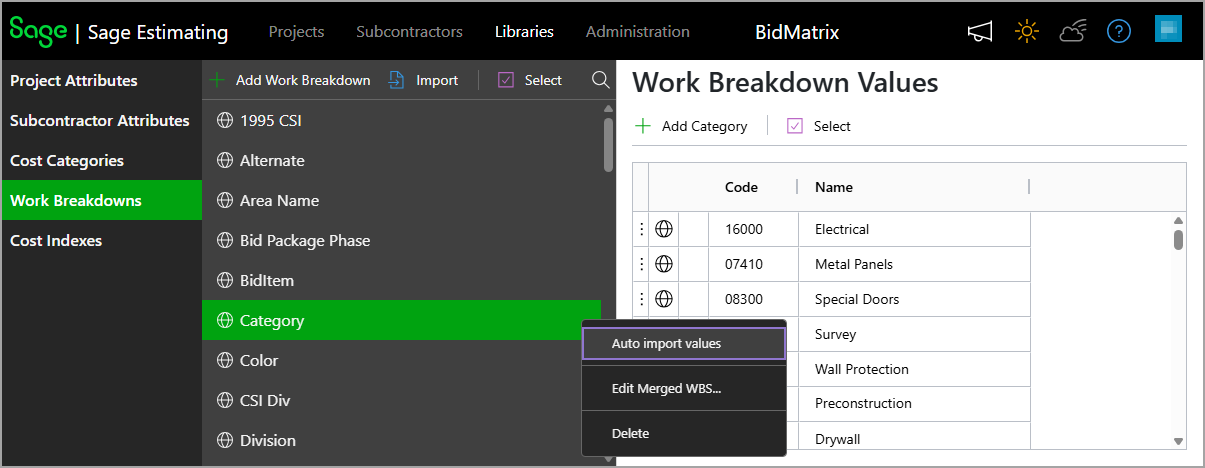Viewport: 1205px width, 468px height.
Task: Choose Delete from context menu
Action: click(684, 434)
